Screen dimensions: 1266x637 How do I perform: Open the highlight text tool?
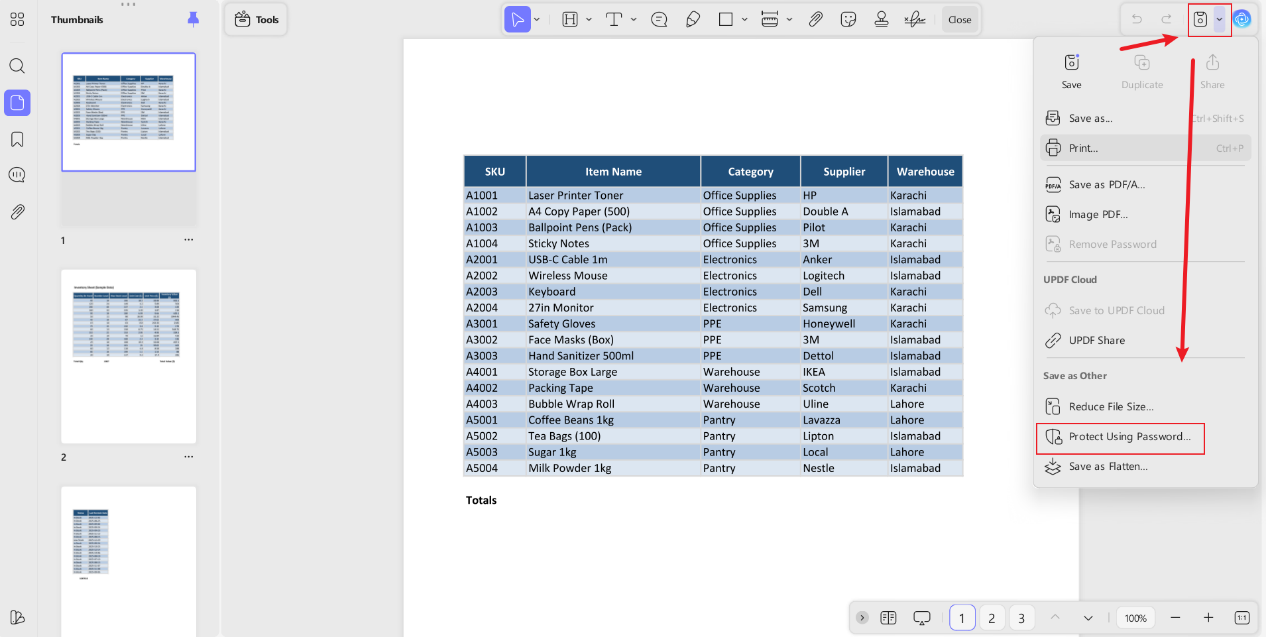(x=570, y=19)
